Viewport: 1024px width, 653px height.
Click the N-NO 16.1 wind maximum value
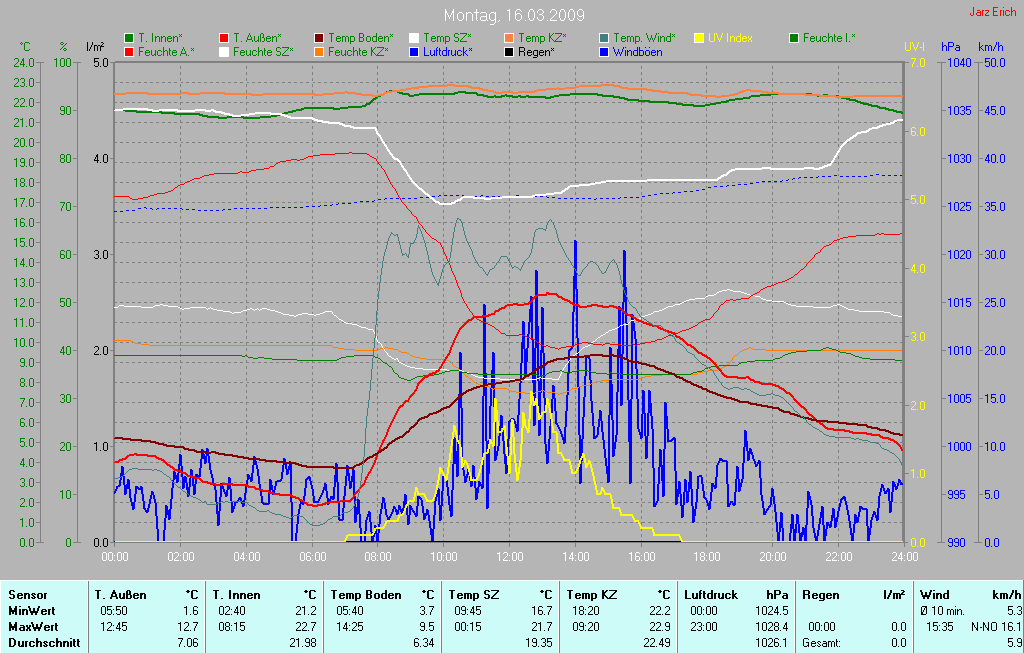point(996,627)
